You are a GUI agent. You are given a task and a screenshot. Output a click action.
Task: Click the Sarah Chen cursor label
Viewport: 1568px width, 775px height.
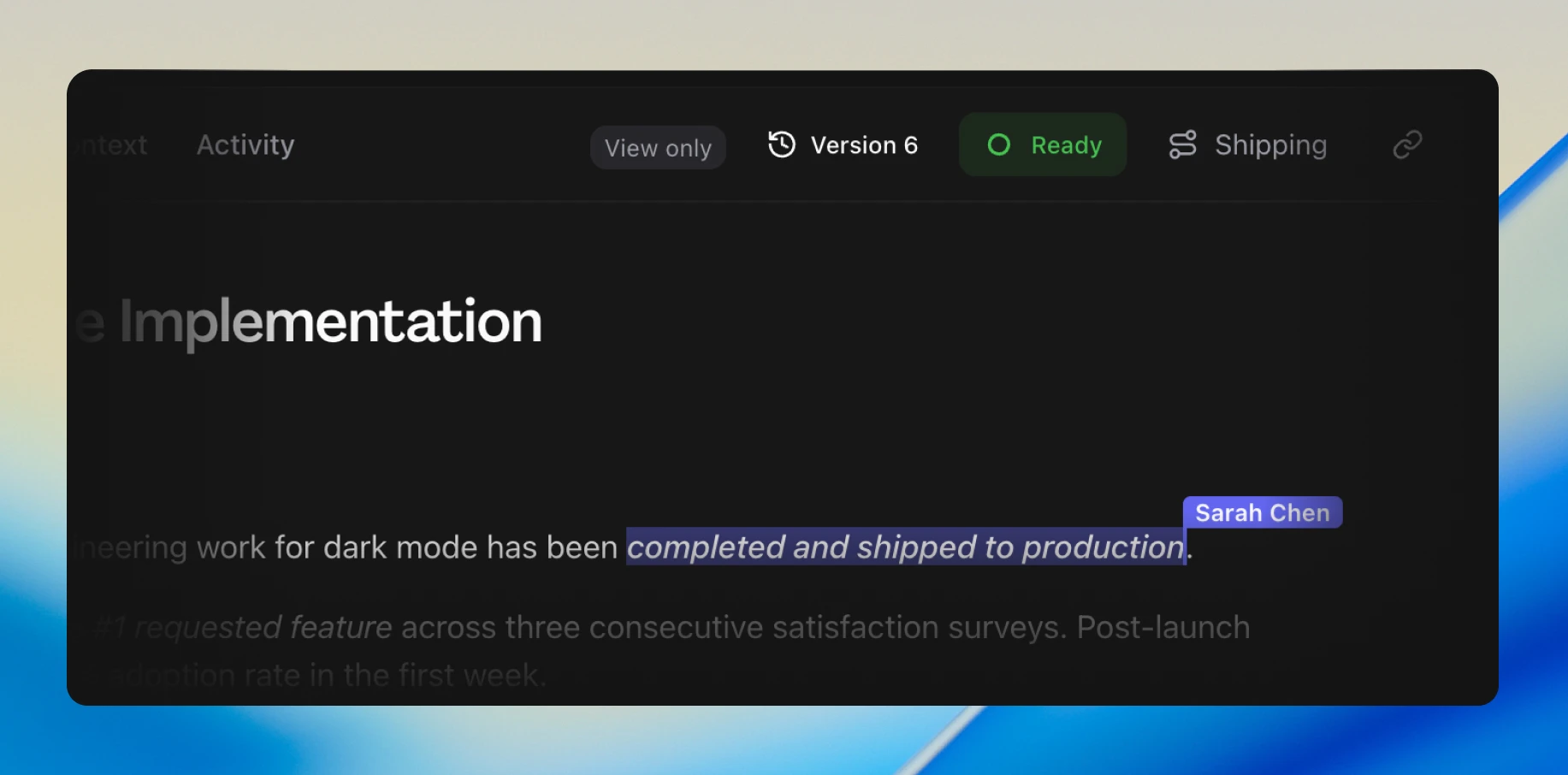pos(1262,512)
